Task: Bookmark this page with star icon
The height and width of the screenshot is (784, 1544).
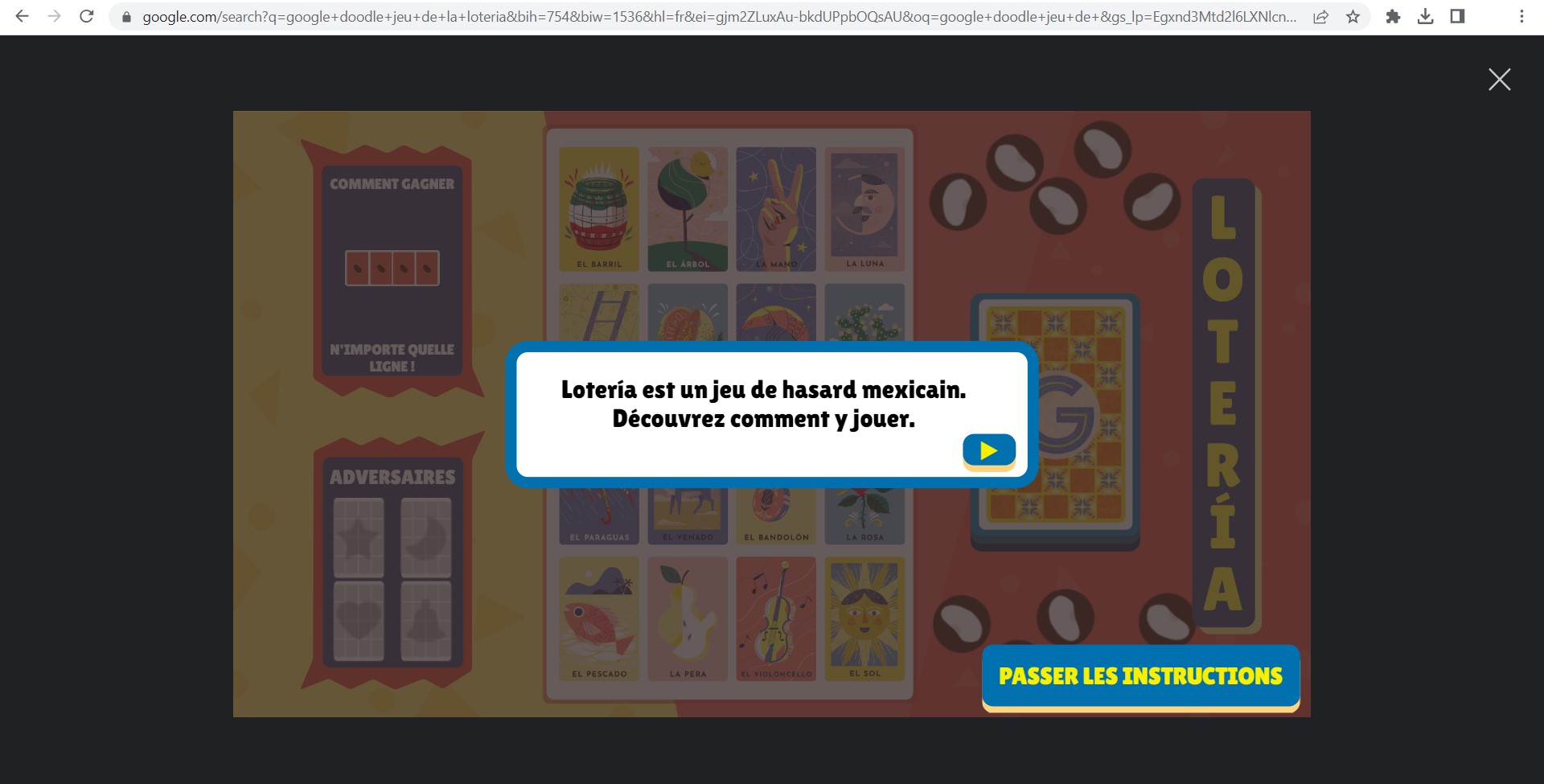Action: 1353,17
